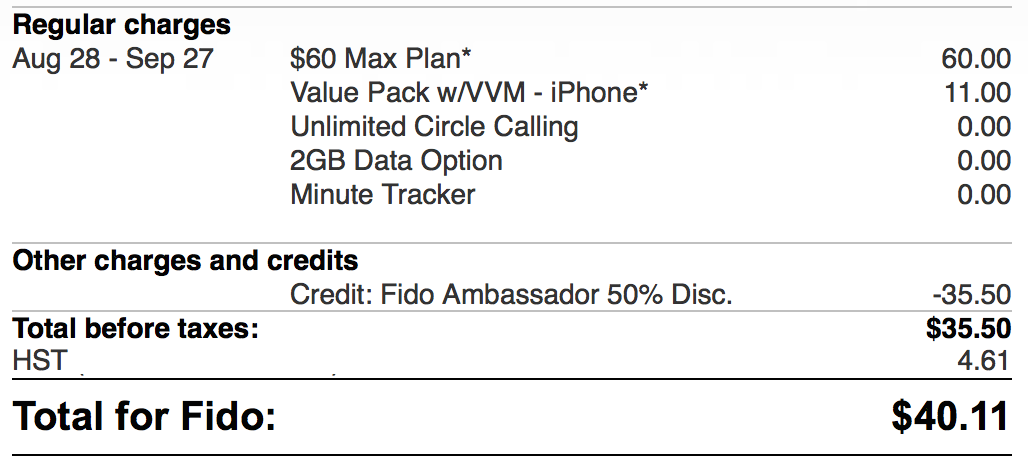Click the HST tax label

(39, 360)
